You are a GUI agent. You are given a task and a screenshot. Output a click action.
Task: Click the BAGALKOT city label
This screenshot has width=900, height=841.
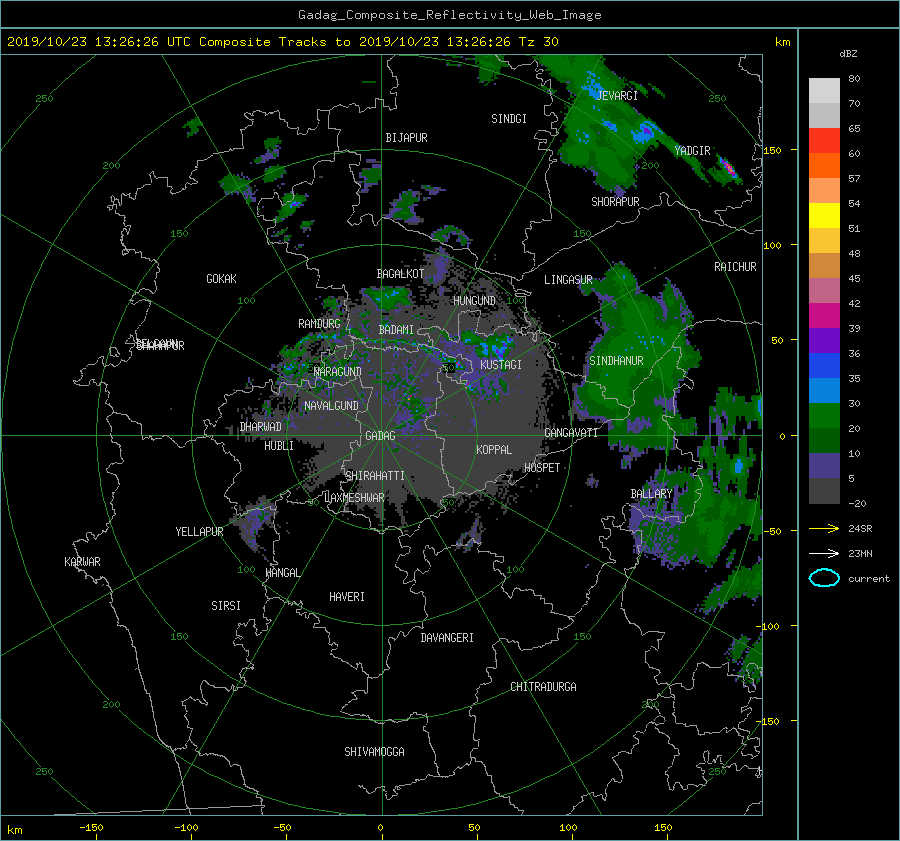click(x=400, y=274)
